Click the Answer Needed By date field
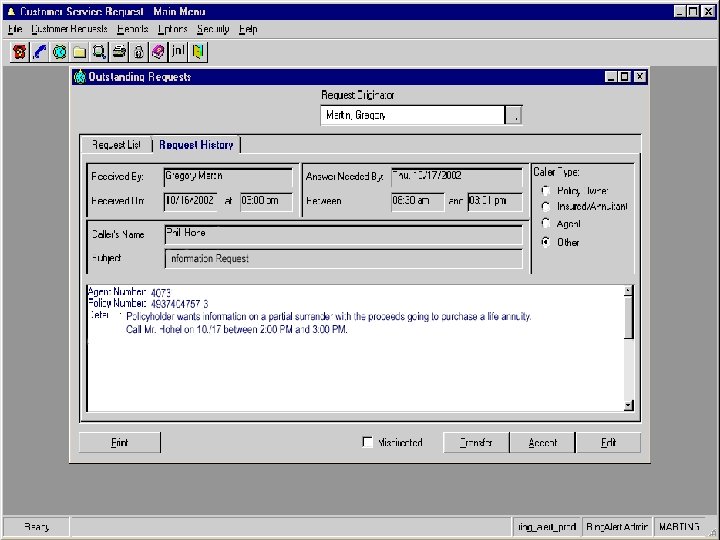This screenshot has height=540, width=720. pos(457,177)
